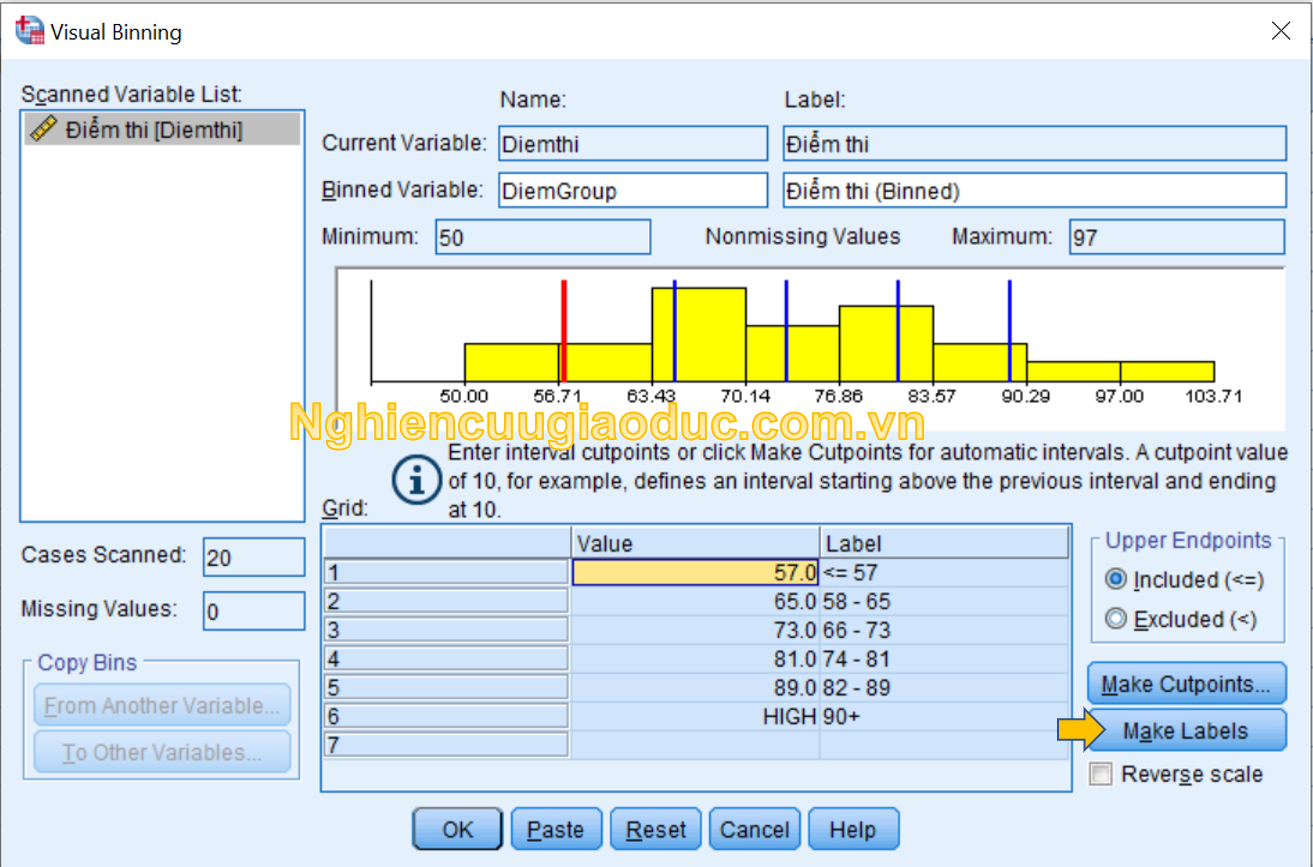Click the Cancel button

754,829
